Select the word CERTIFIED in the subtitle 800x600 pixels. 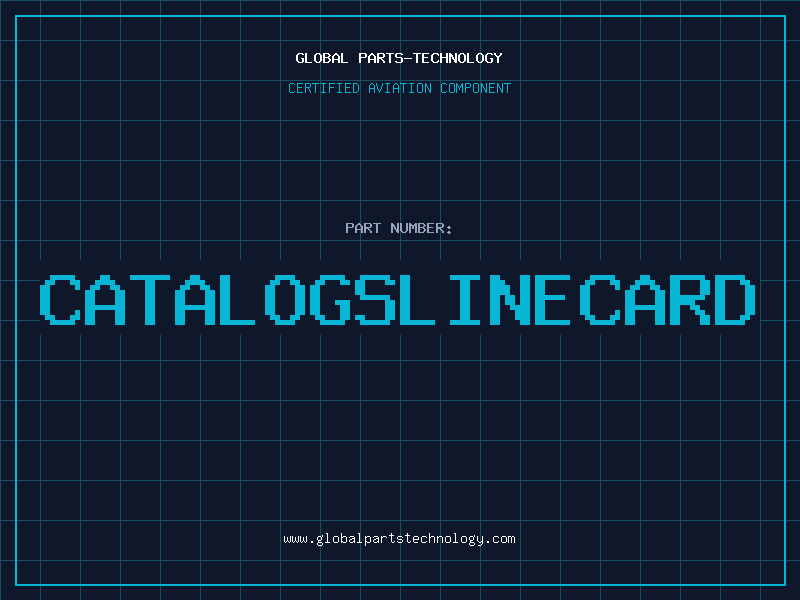(324, 88)
